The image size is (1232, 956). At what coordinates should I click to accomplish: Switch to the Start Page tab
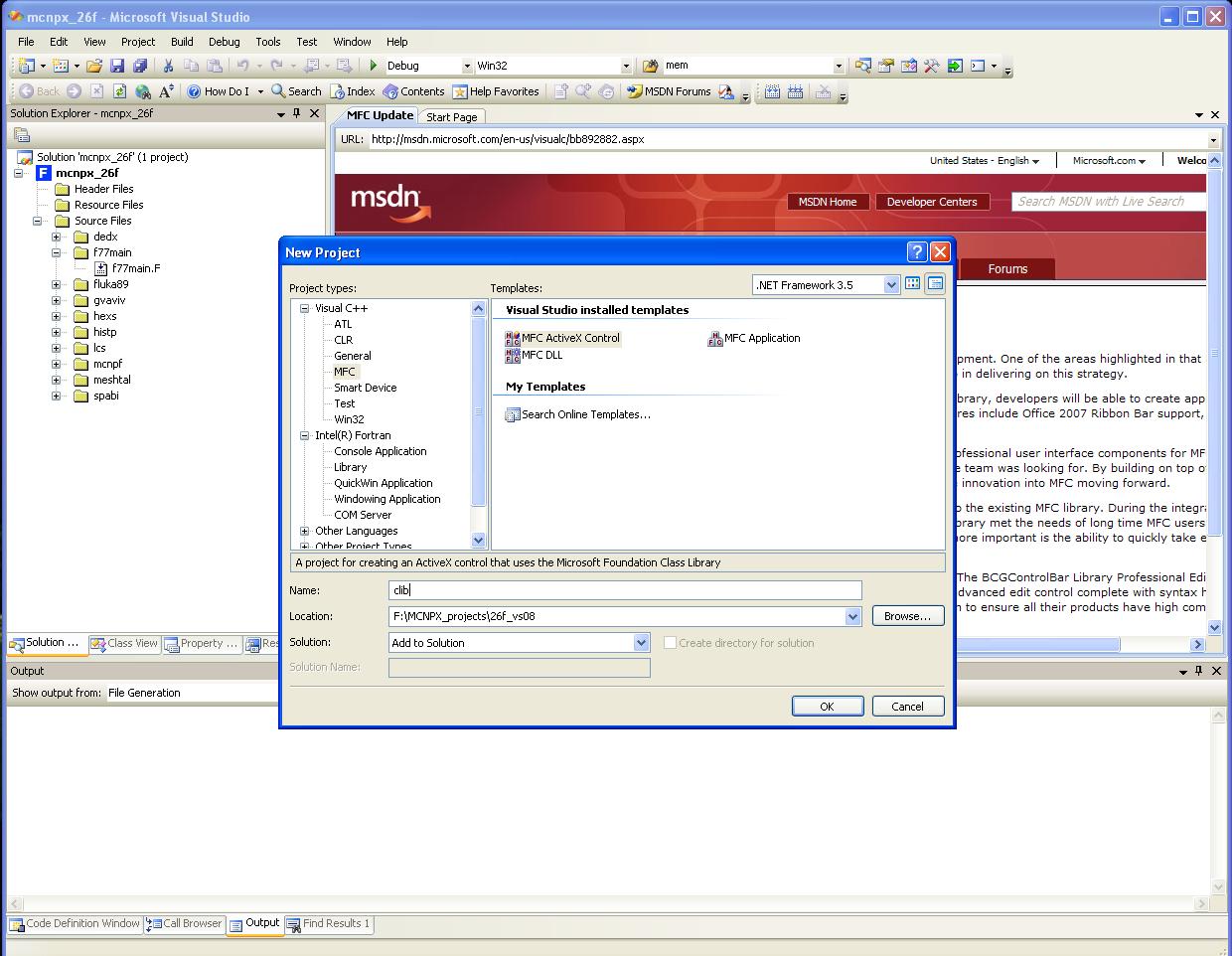pos(452,116)
